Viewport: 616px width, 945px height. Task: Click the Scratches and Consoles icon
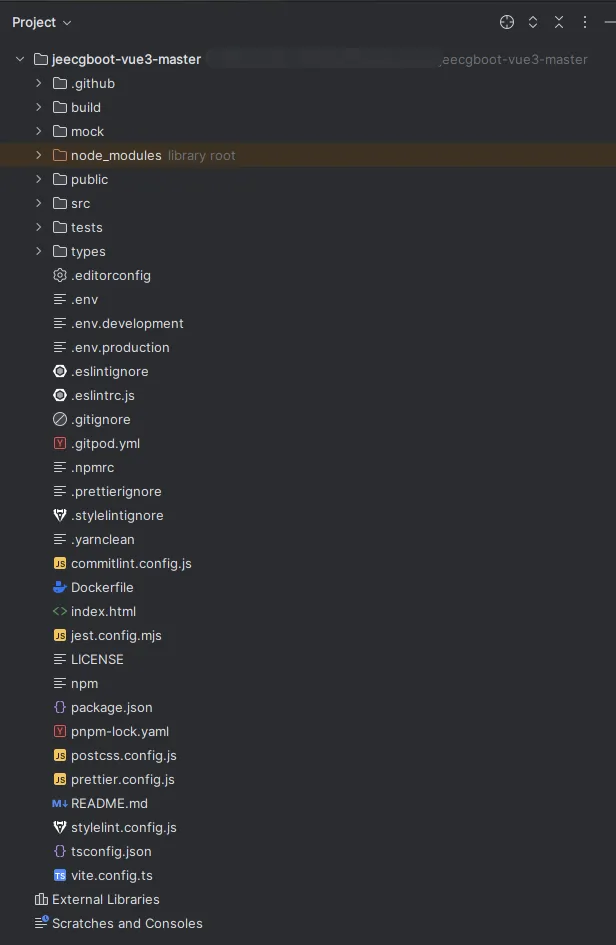pos(41,923)
